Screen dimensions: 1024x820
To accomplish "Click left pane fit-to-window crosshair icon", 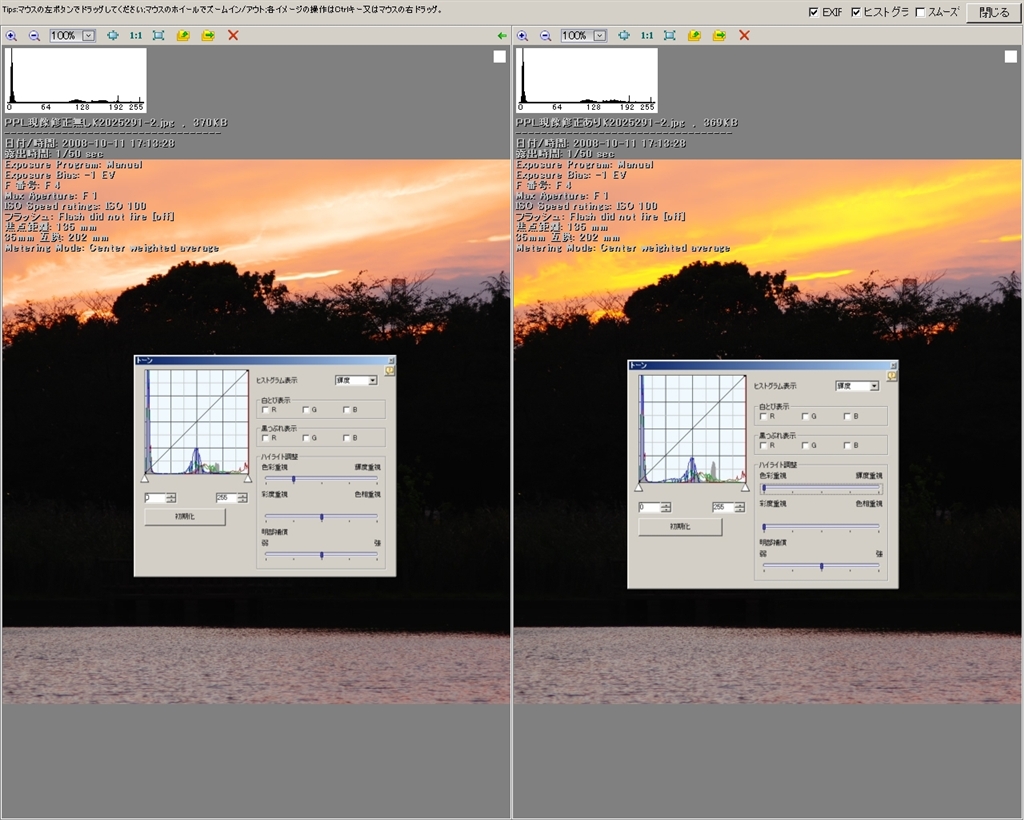I will tap(113, 36).
